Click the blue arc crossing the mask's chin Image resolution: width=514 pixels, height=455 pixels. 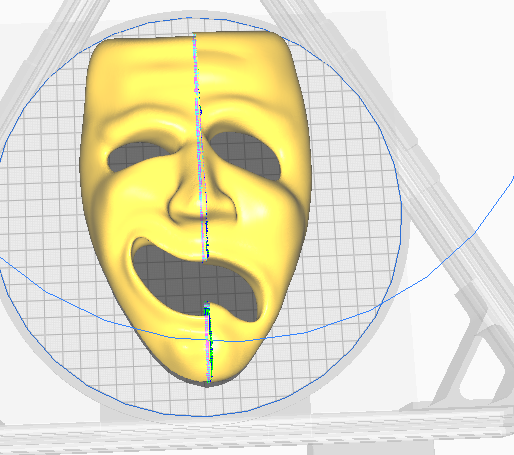pyautogui.click(x=233, y=341)
